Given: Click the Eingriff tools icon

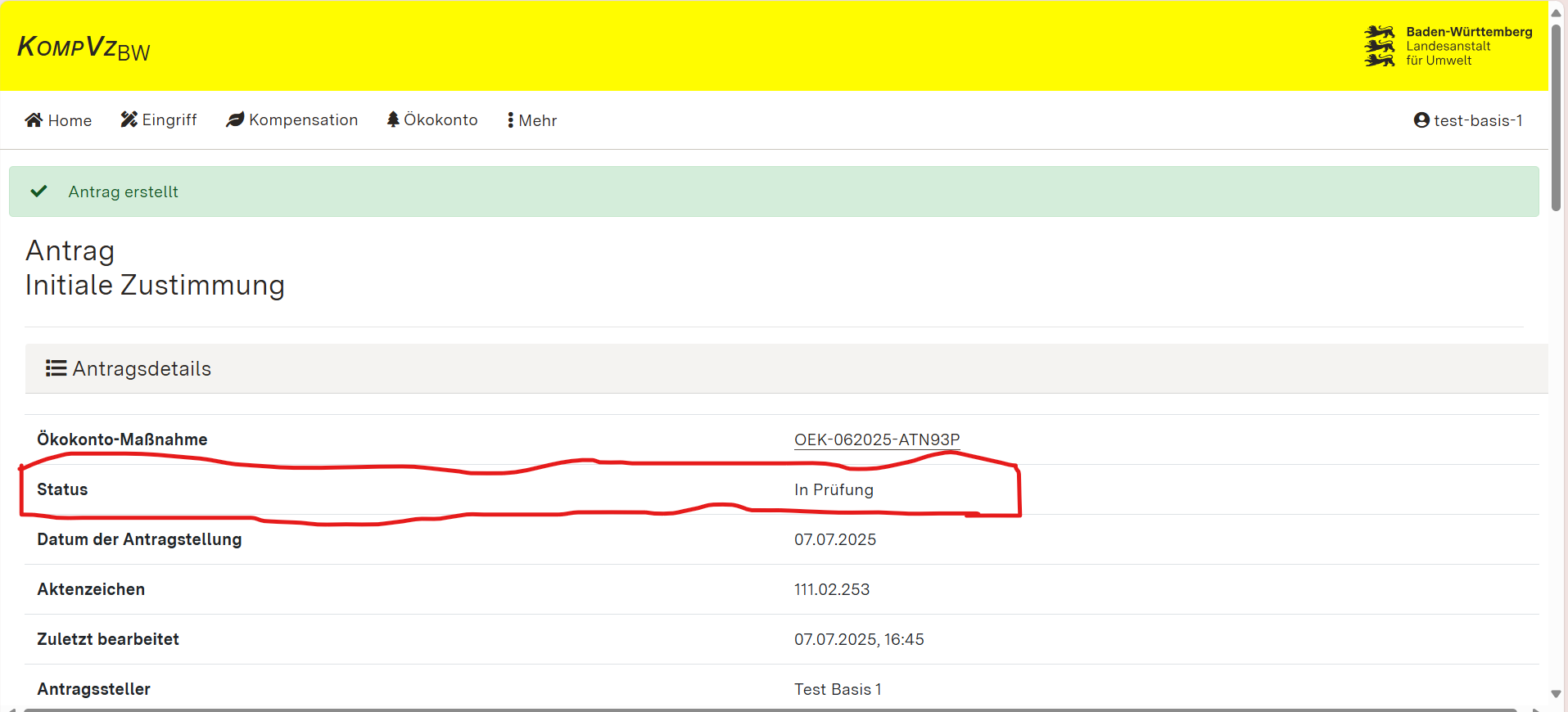Looking at the screenshot, I should (129, 119).
